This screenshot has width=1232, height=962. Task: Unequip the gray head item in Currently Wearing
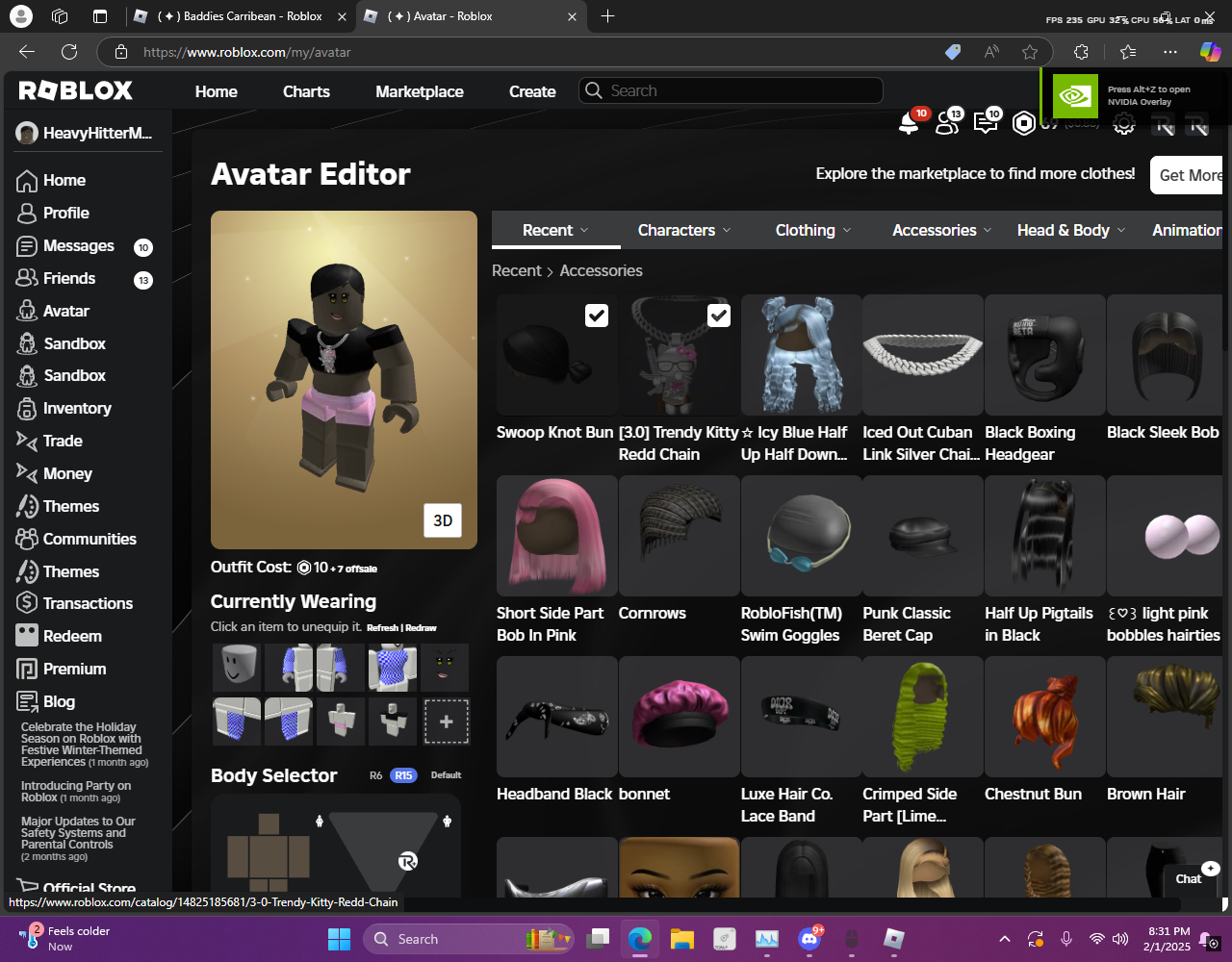point(237,668)
